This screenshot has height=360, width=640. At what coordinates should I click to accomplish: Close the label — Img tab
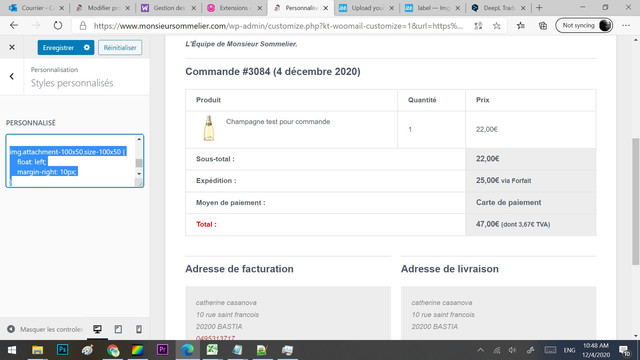(x=458, y=8)
